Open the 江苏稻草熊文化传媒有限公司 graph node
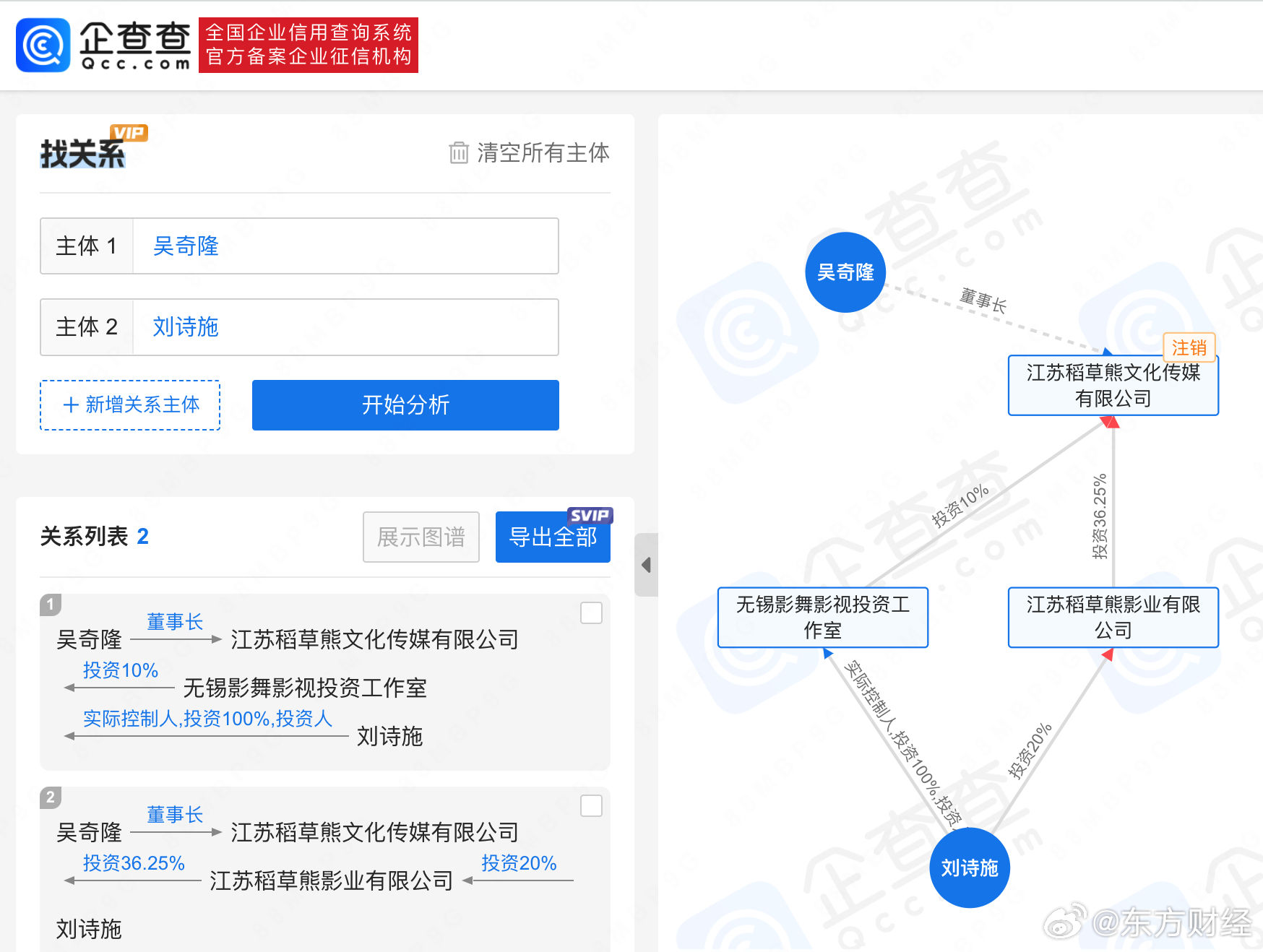 pos(1113,385)
